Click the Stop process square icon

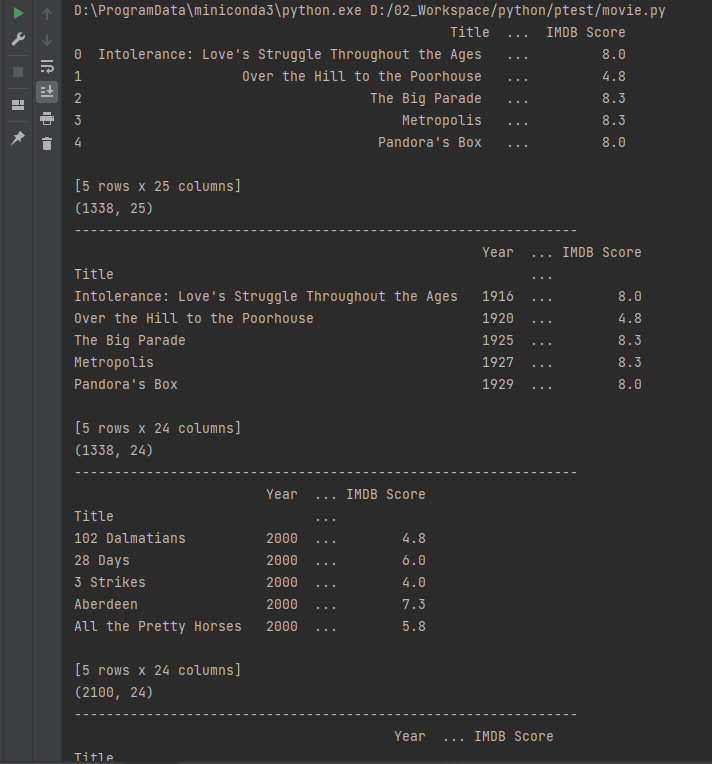coord(18,72)
